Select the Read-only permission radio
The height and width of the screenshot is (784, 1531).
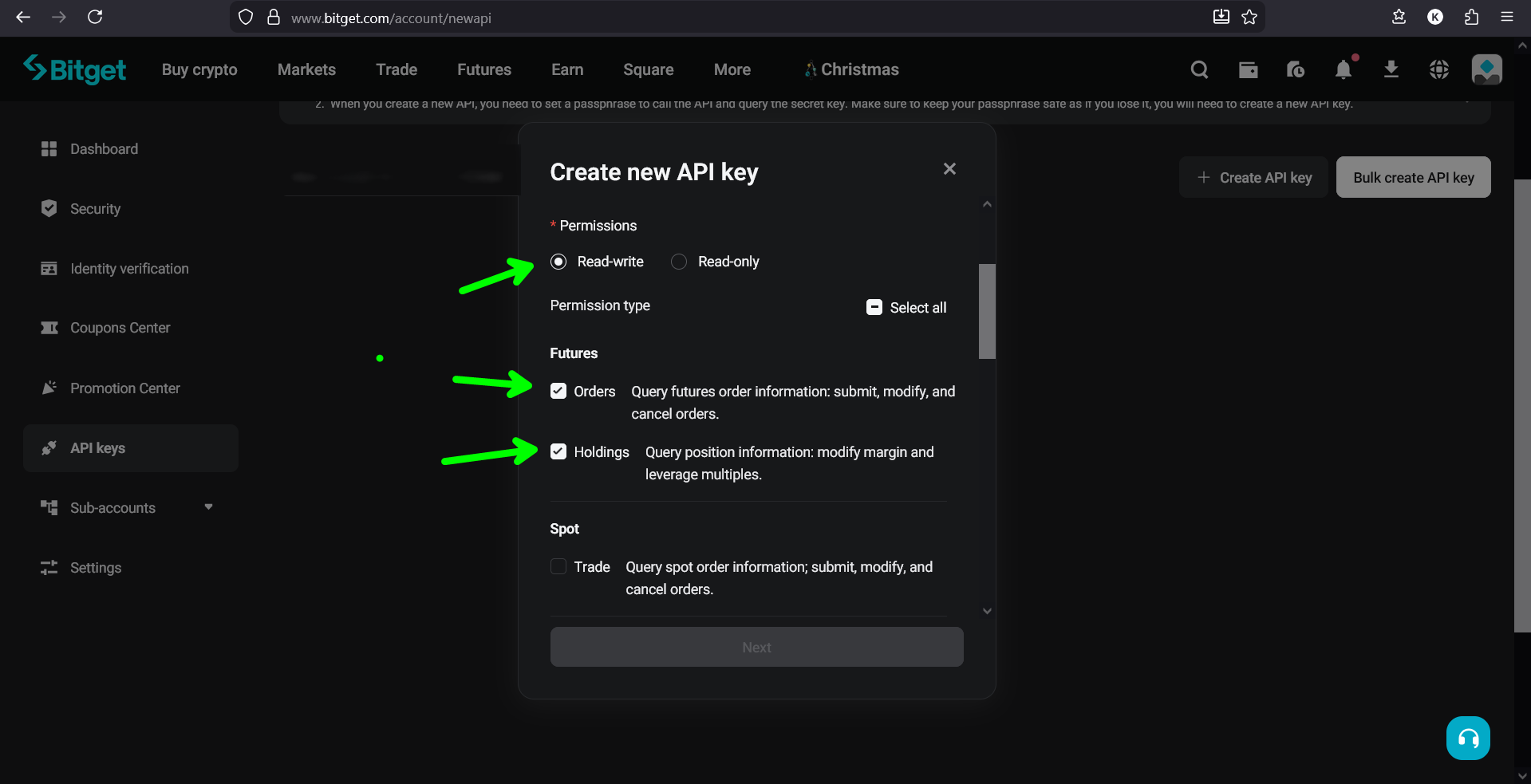click(679, 262)
